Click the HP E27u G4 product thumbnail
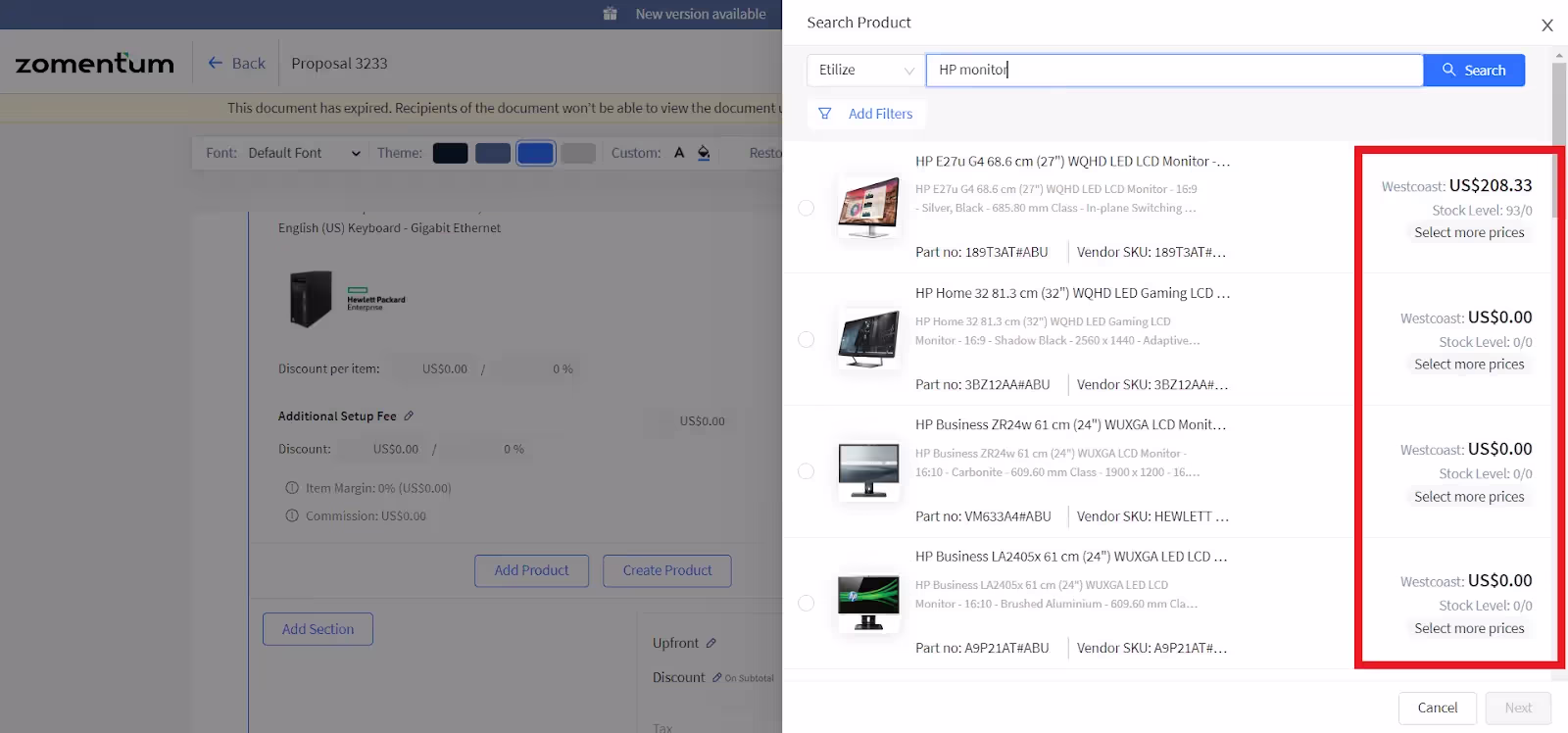 (868, 208)
